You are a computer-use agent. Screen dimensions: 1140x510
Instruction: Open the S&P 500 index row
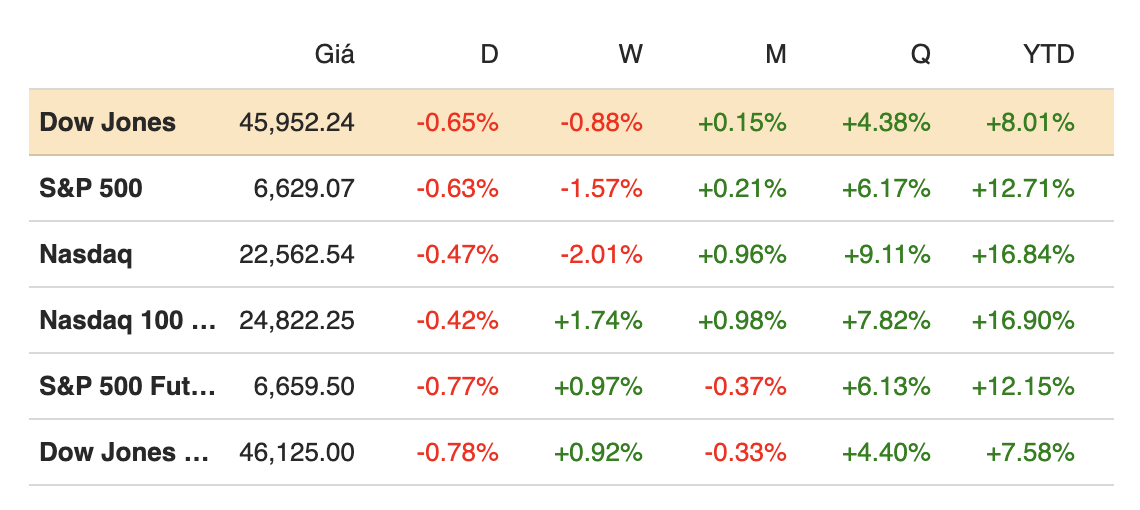[91, 188]
